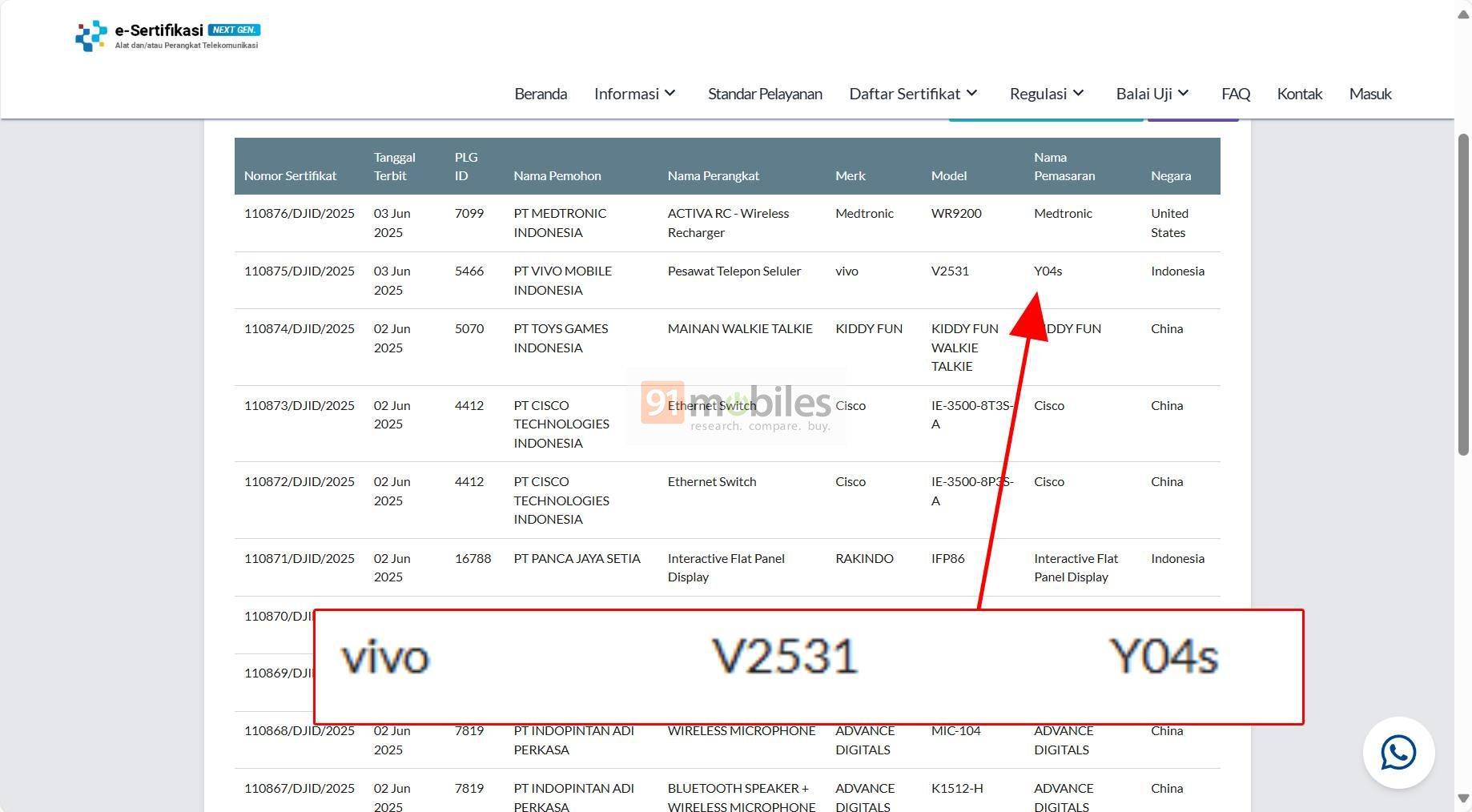The image size is (1472, 812).
Task: Select certificate number 110873/DJID/2025
Action: 300,405
